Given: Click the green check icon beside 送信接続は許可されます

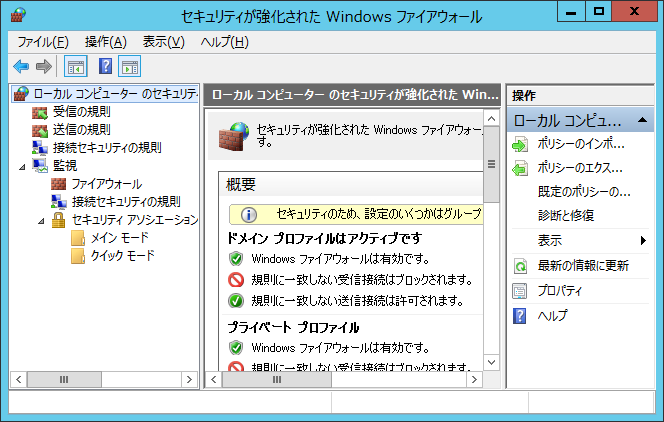Looking at the screenshot, I should (x=236, y=301).
